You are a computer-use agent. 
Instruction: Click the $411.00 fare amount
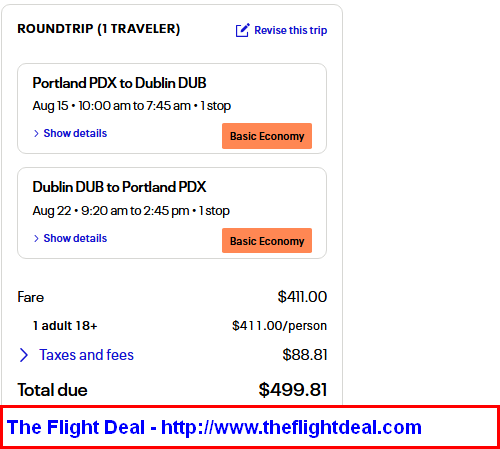click(x=302, y=297)
